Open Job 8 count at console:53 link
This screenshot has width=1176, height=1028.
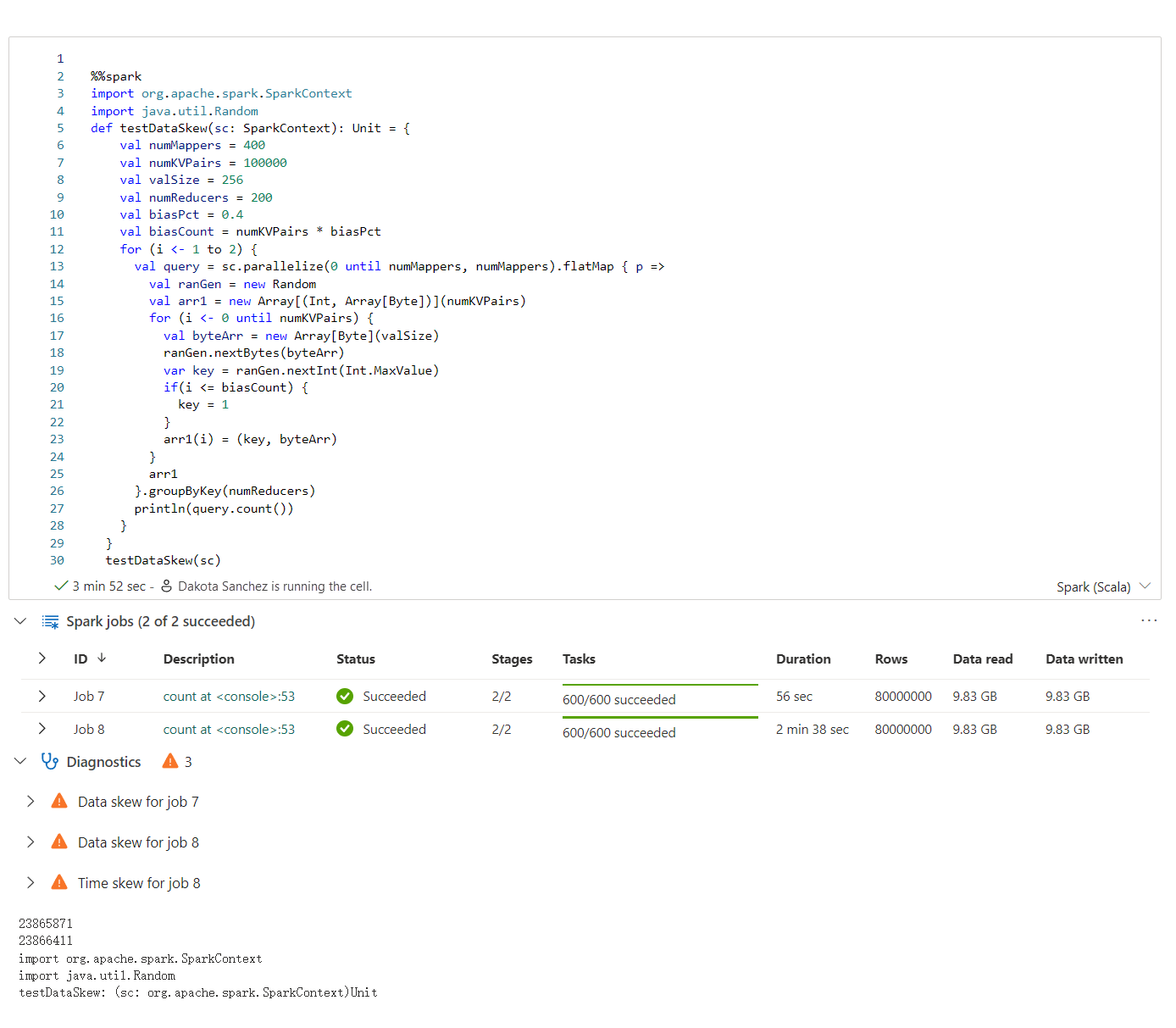point(229,729)
